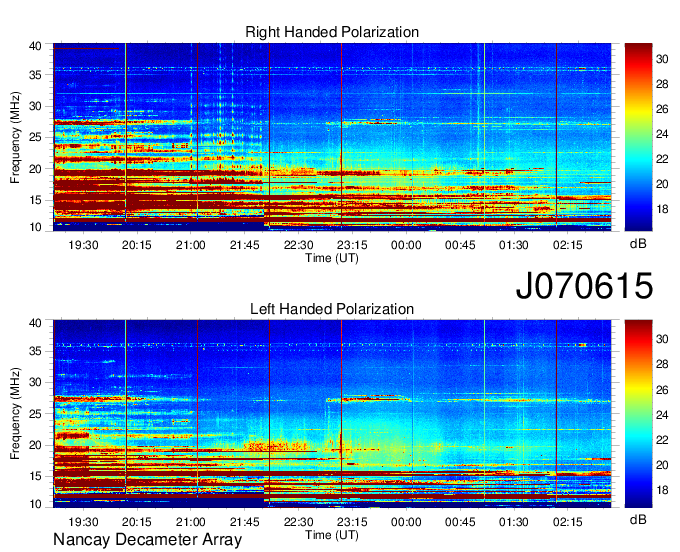
Task: Click the 15 MHz tick of Right Handed plot
Action: (35, 200)
